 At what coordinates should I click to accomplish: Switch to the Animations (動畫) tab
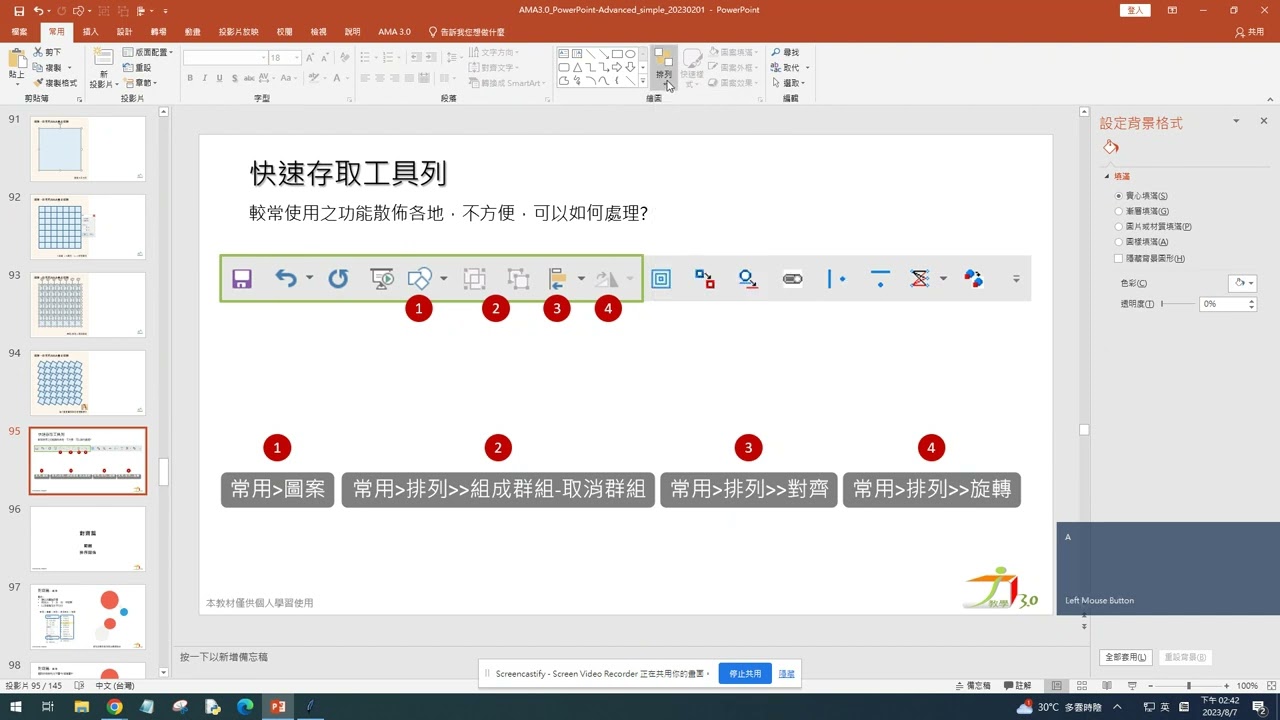(x=192, y=32)
